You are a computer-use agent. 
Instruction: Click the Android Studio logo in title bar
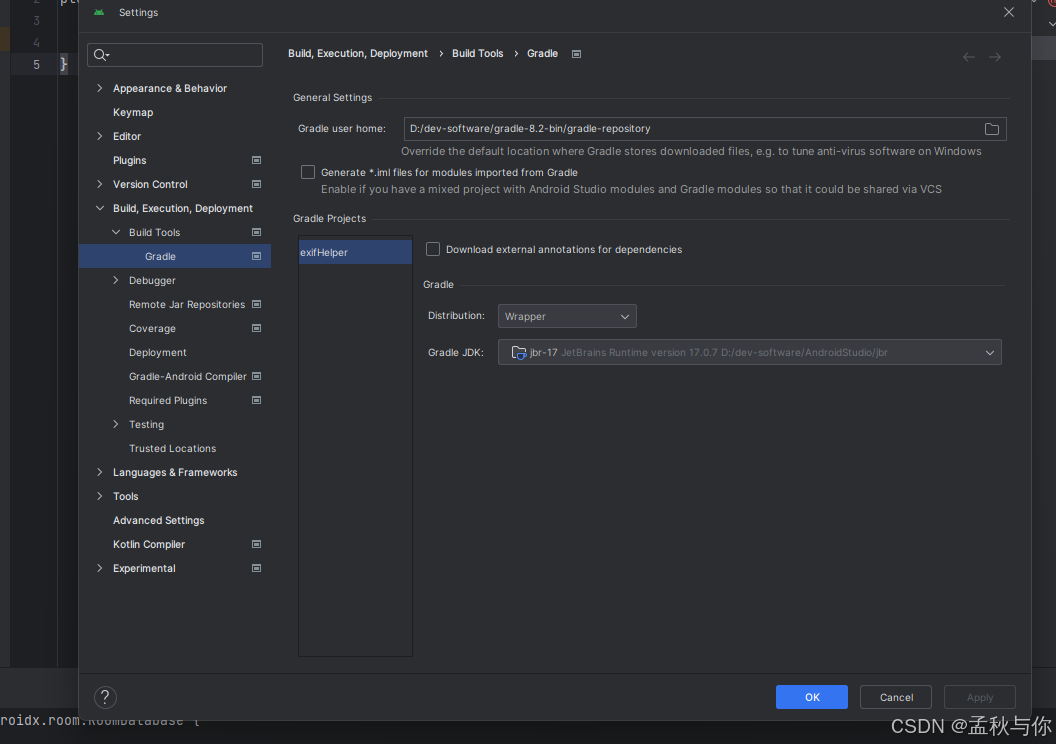[x=99, y=12]
